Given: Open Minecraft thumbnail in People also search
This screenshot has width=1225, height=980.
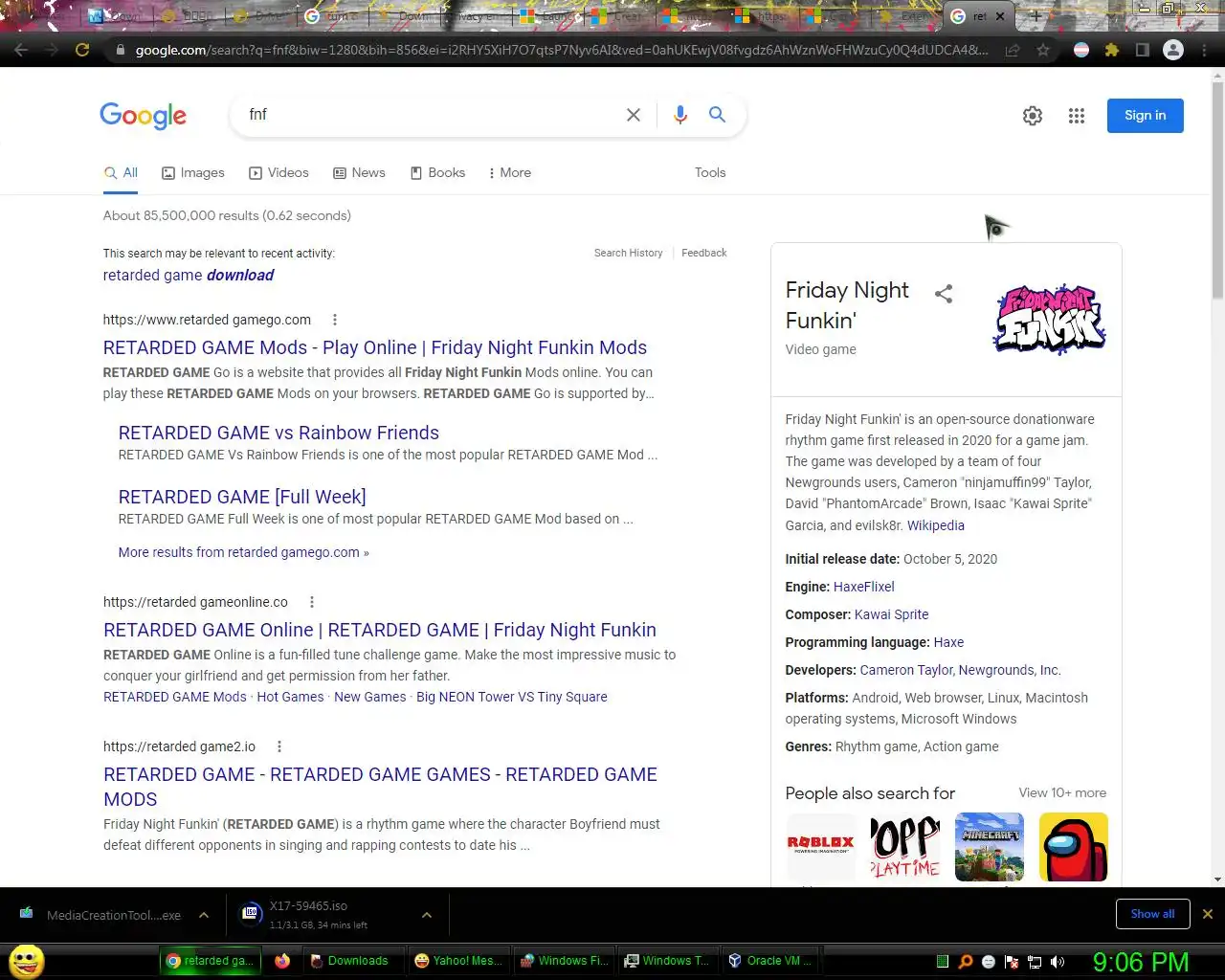Looking at the screenshot, I should click(990, 847).
